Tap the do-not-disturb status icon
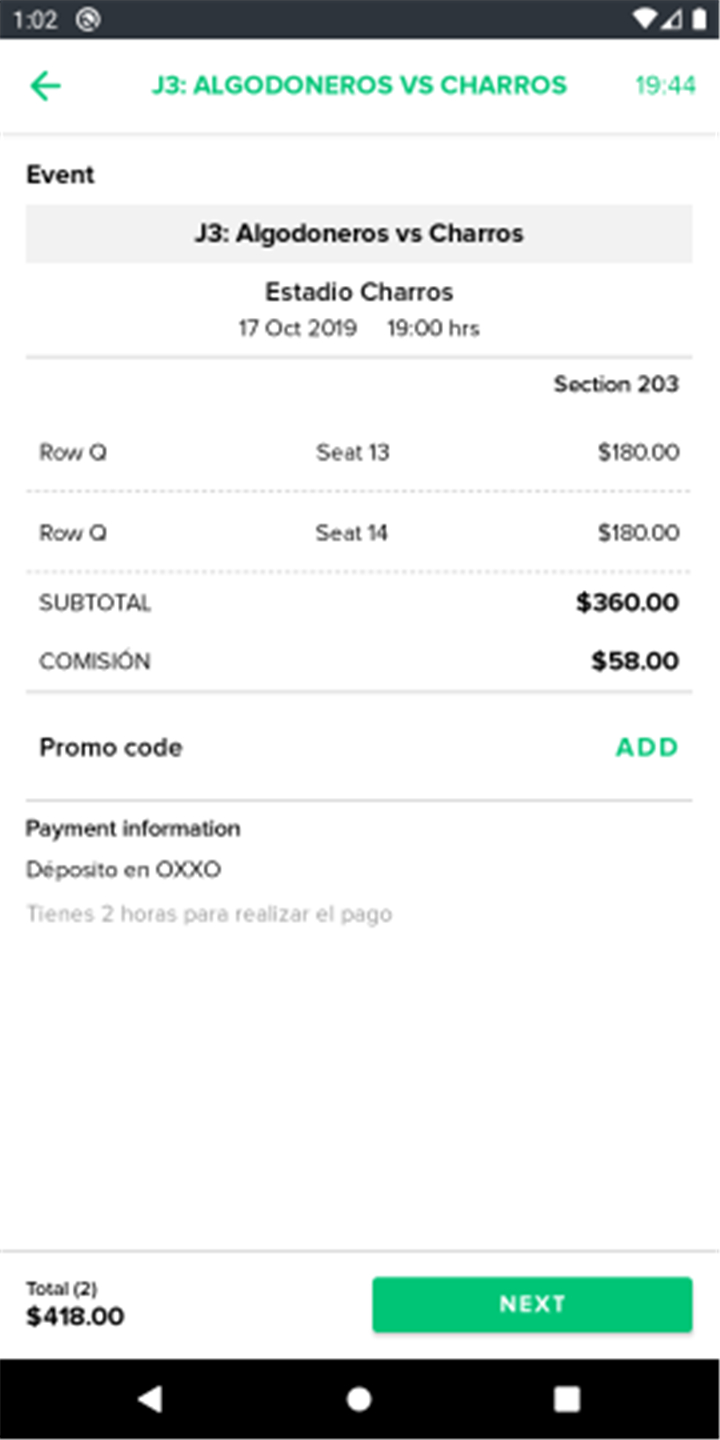The image size is (720, 1440). point(88,19)
